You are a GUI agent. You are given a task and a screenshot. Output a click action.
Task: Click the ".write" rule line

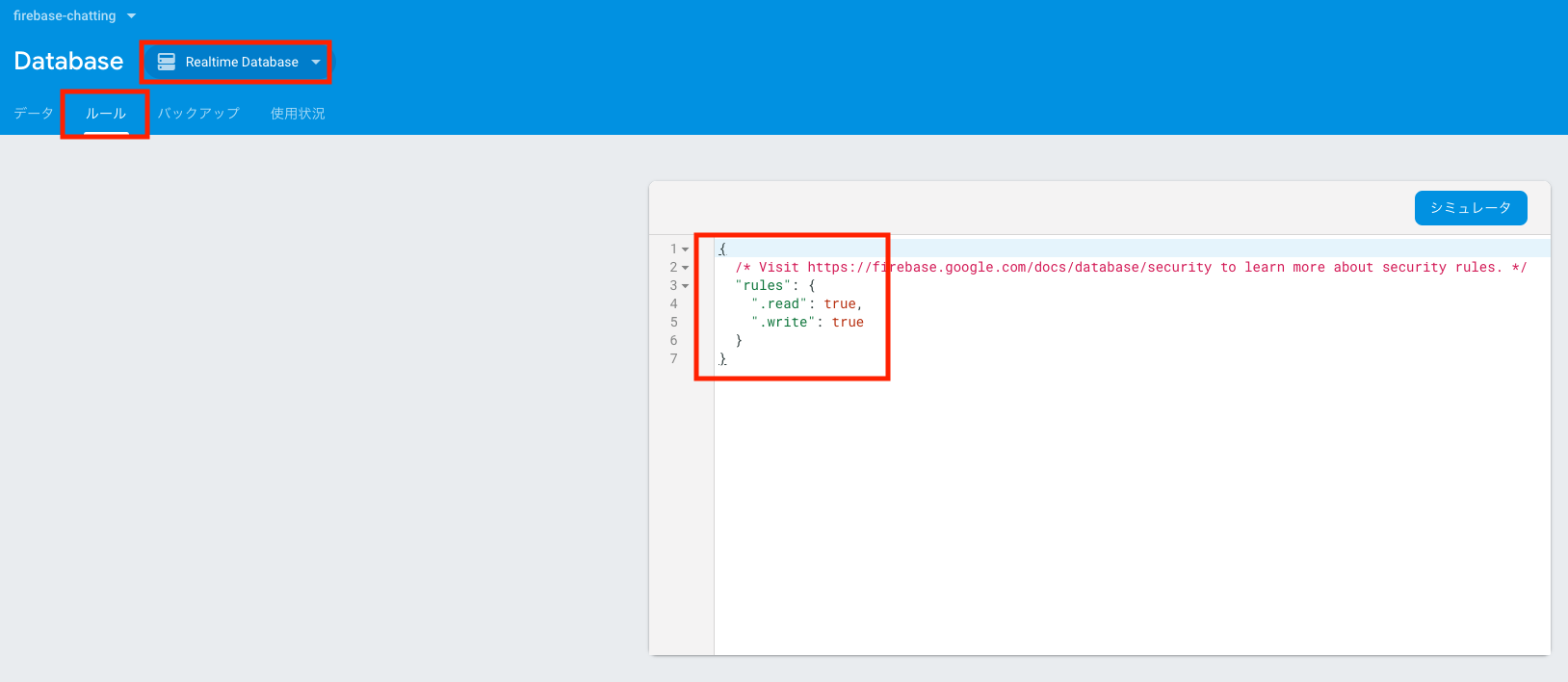click(807, 322)
